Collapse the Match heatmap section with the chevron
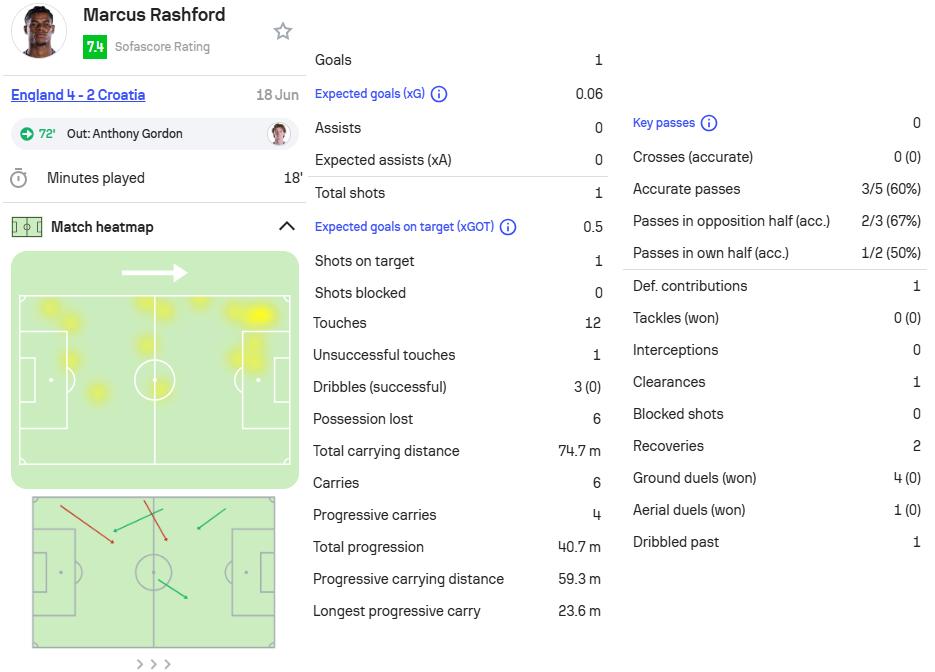The width and height of the screenshot is (935, 672). pyautogui.click(x=287, y=226)
